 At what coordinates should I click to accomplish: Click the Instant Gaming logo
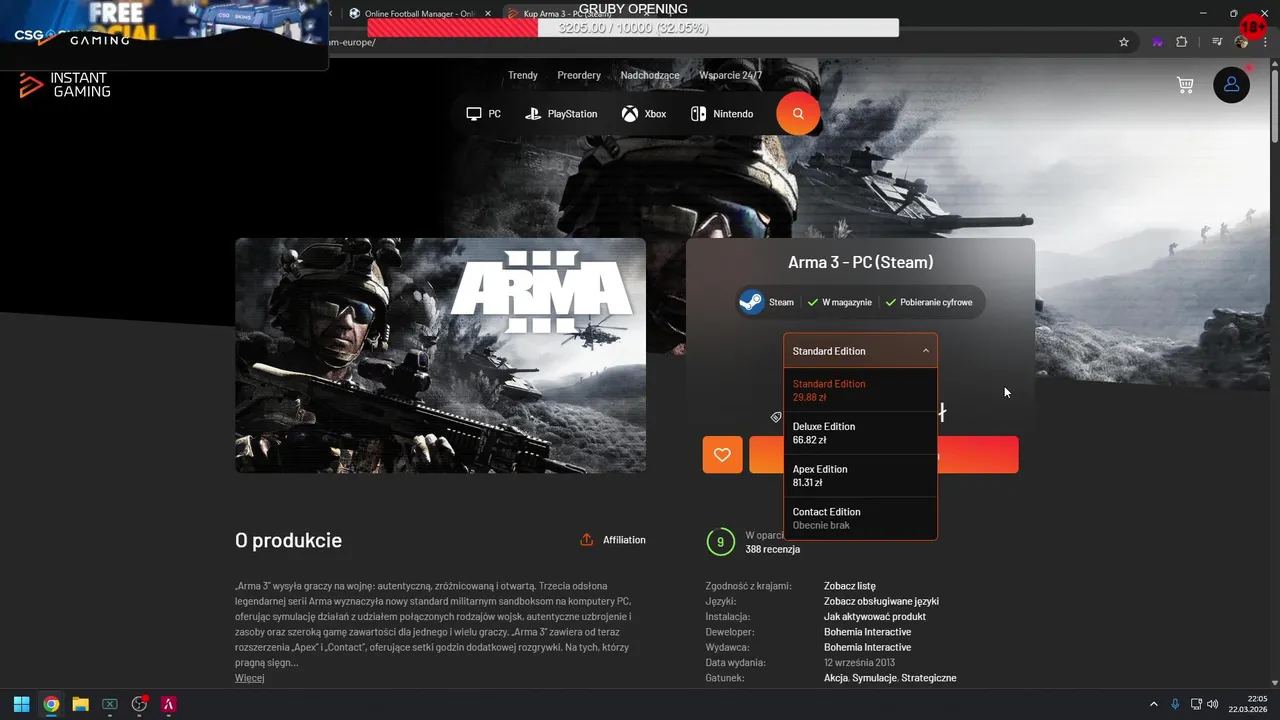click(65, 85)
